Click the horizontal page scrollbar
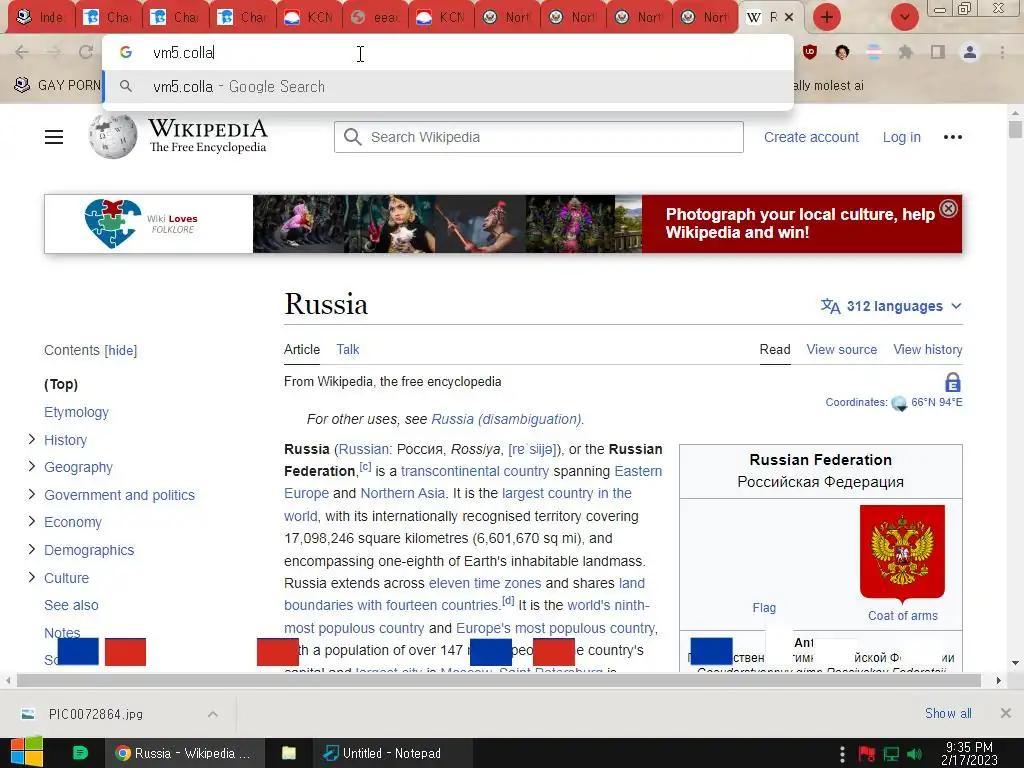1024x768 pixels. (x=499, y=680)
